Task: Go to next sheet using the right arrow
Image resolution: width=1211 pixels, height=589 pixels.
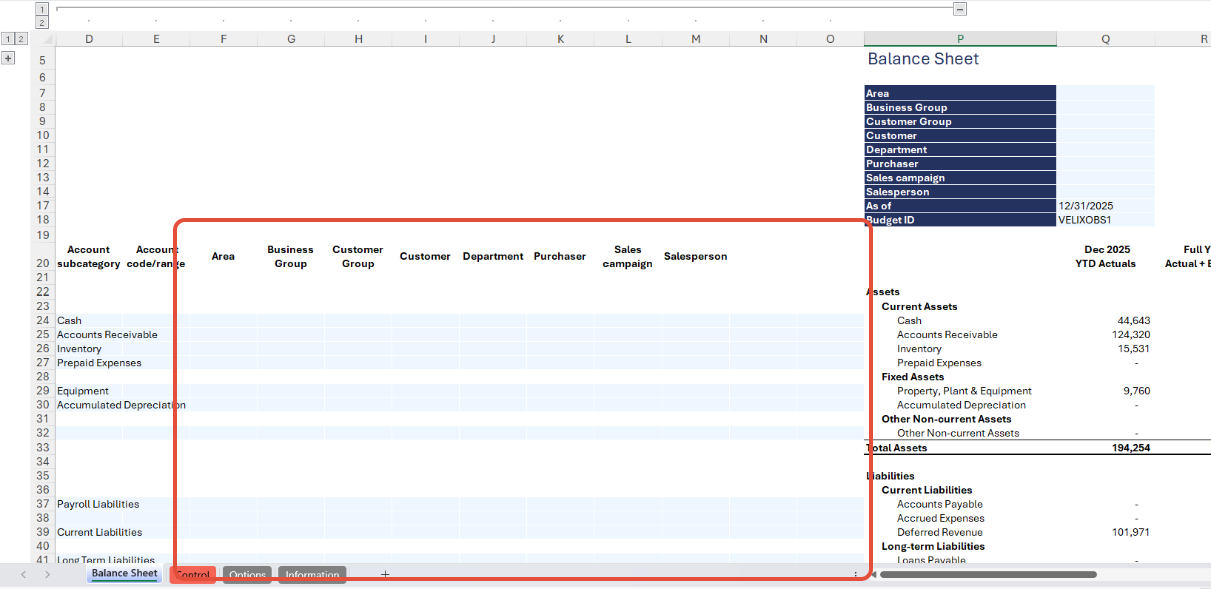Action: 47,574
